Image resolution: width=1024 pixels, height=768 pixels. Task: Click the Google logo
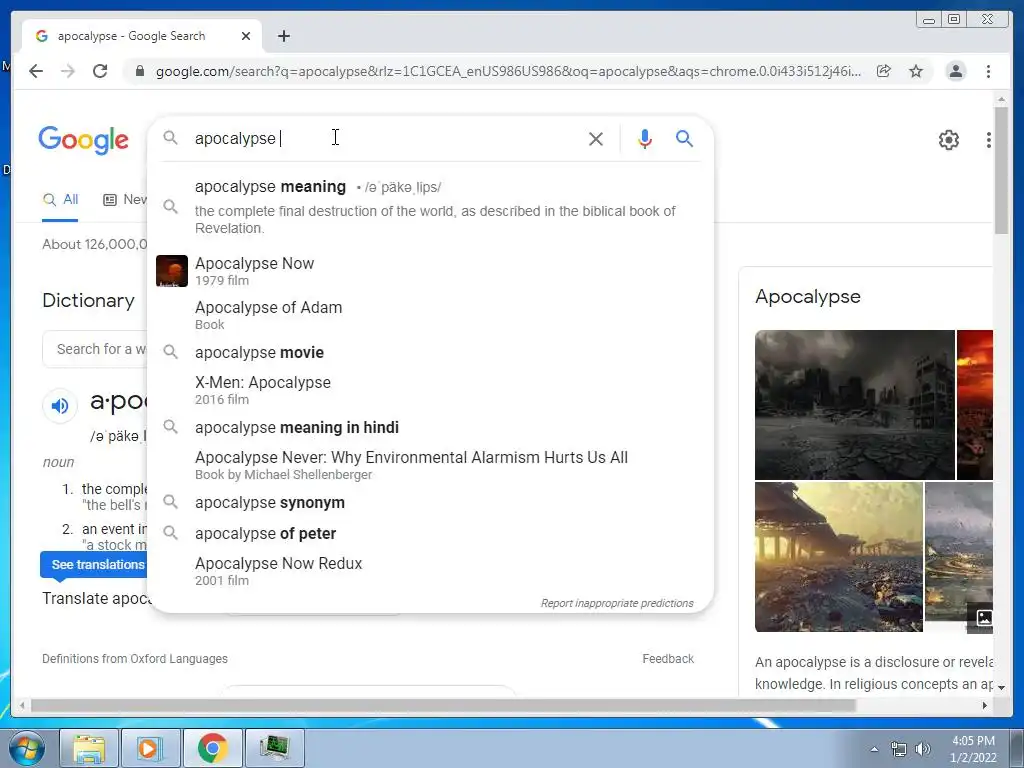[84, 140]
